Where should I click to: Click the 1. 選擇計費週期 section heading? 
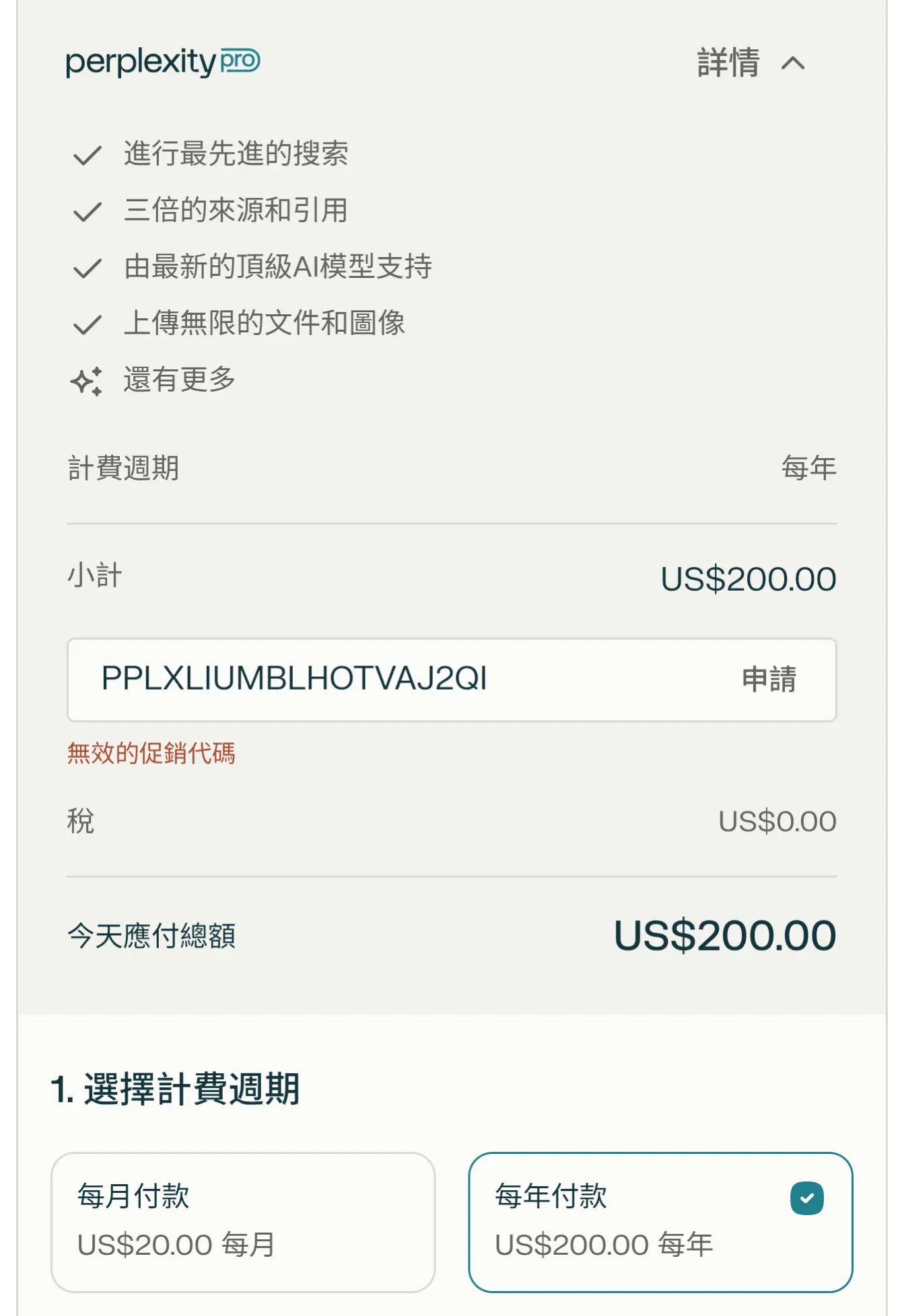click(175, 1089)
